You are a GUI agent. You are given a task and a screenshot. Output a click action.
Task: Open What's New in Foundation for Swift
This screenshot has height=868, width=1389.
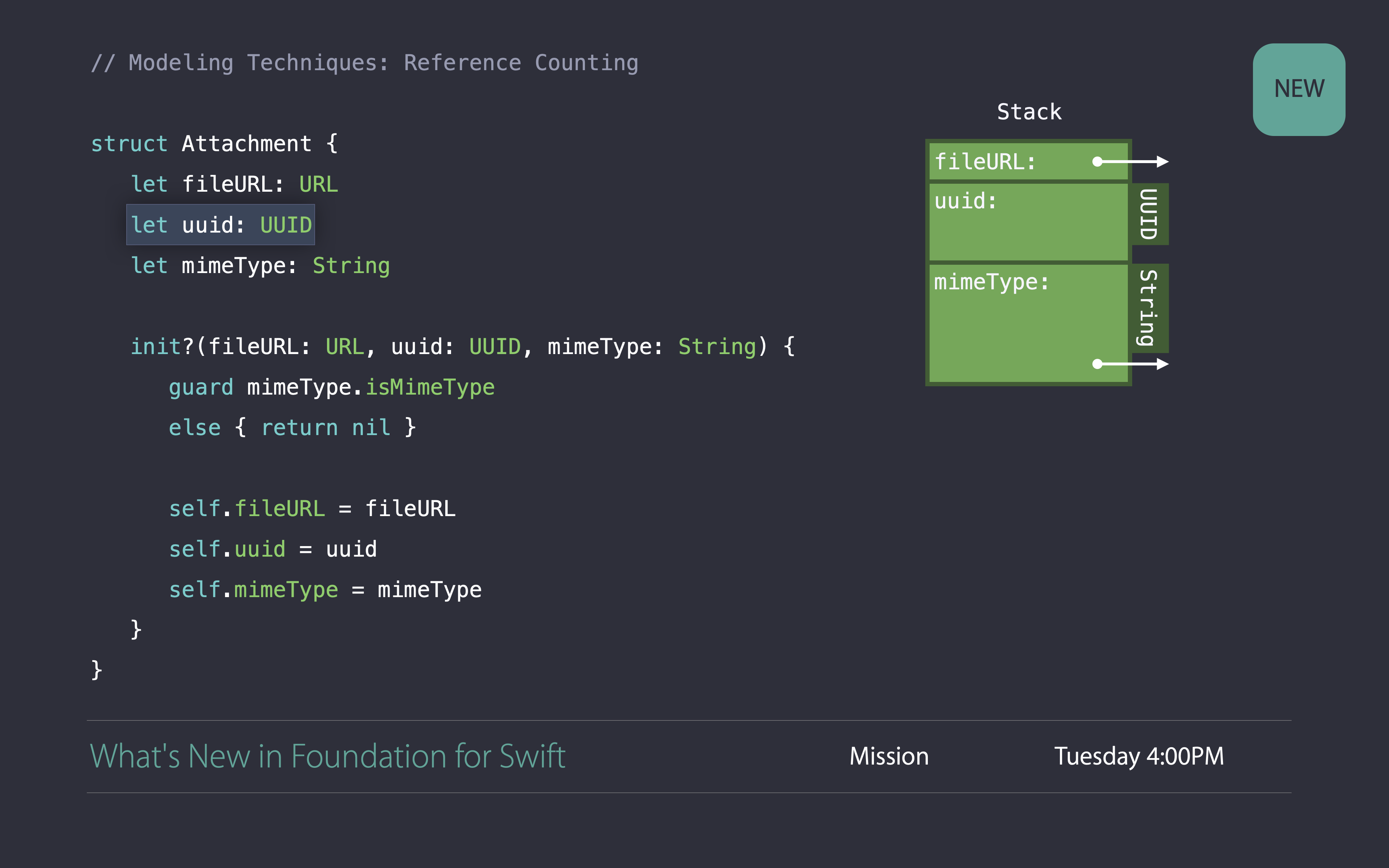click(x=328, y=756)
